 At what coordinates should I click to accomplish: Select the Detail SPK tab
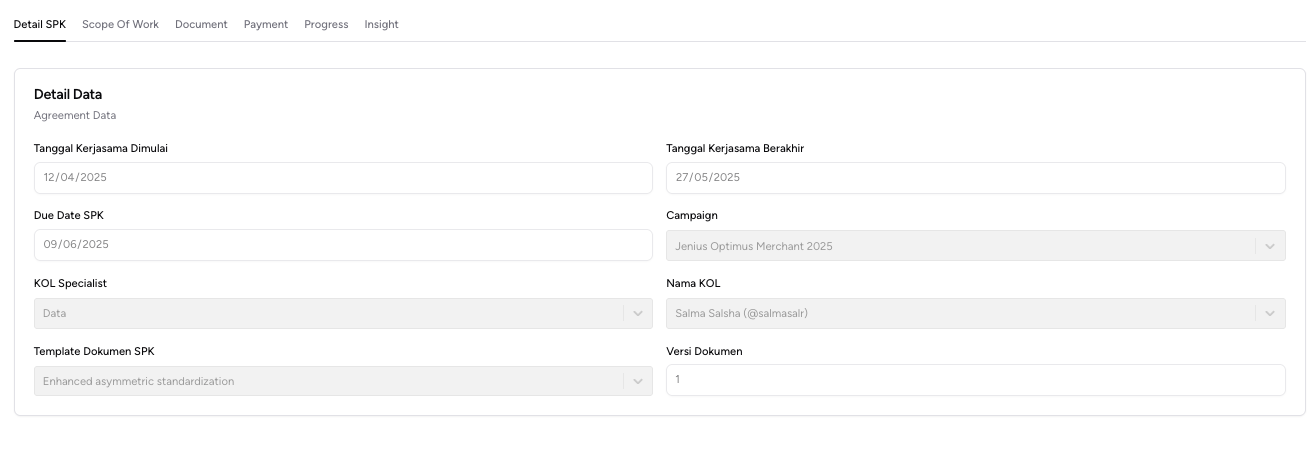click(x=40, y=25)
